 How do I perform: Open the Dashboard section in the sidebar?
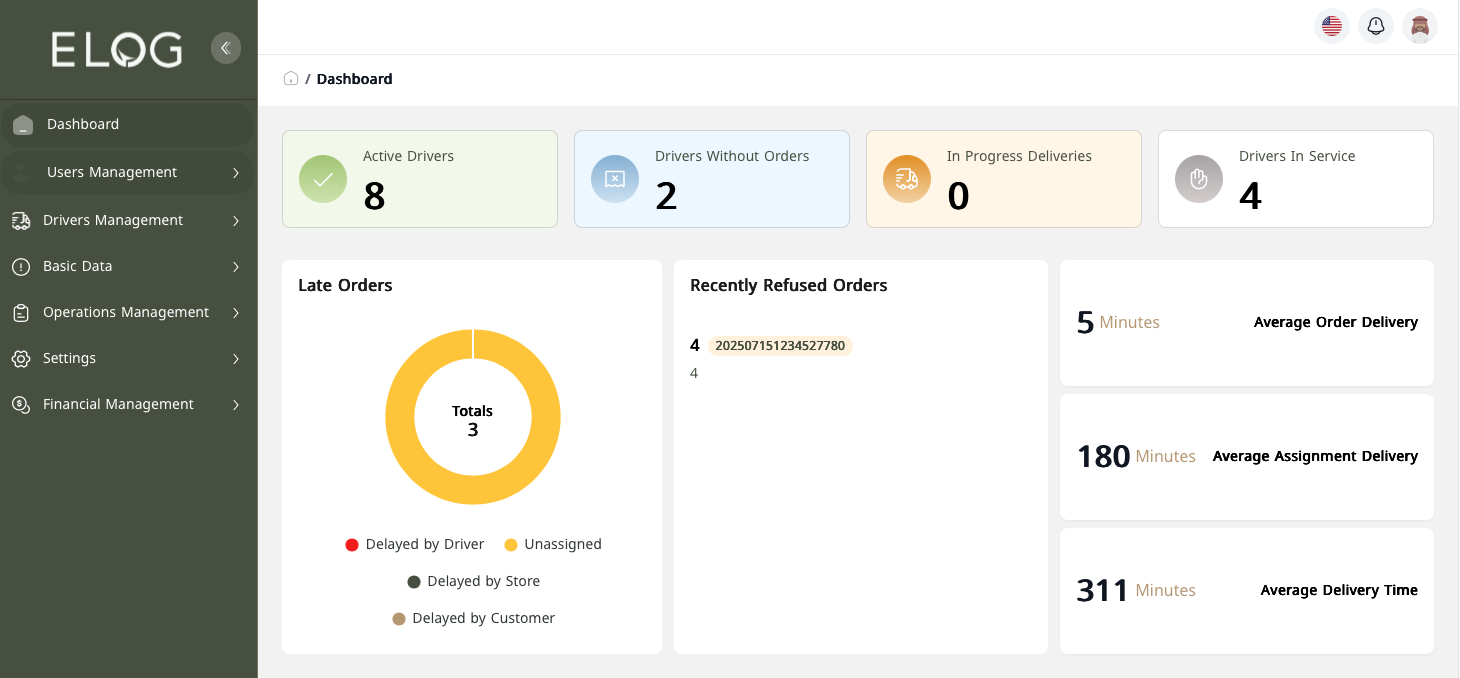pyautogui.click(x=83, y=124)
